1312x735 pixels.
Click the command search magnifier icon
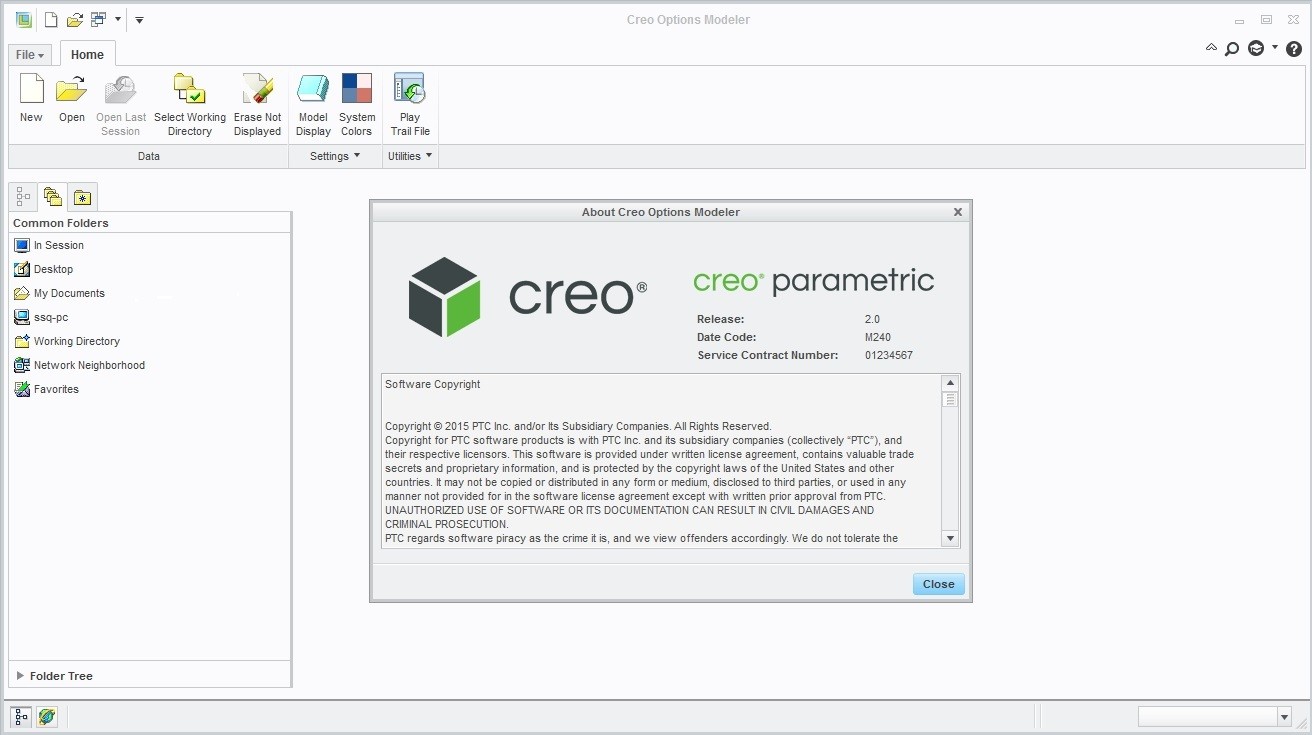click(x=1232, y=48)
